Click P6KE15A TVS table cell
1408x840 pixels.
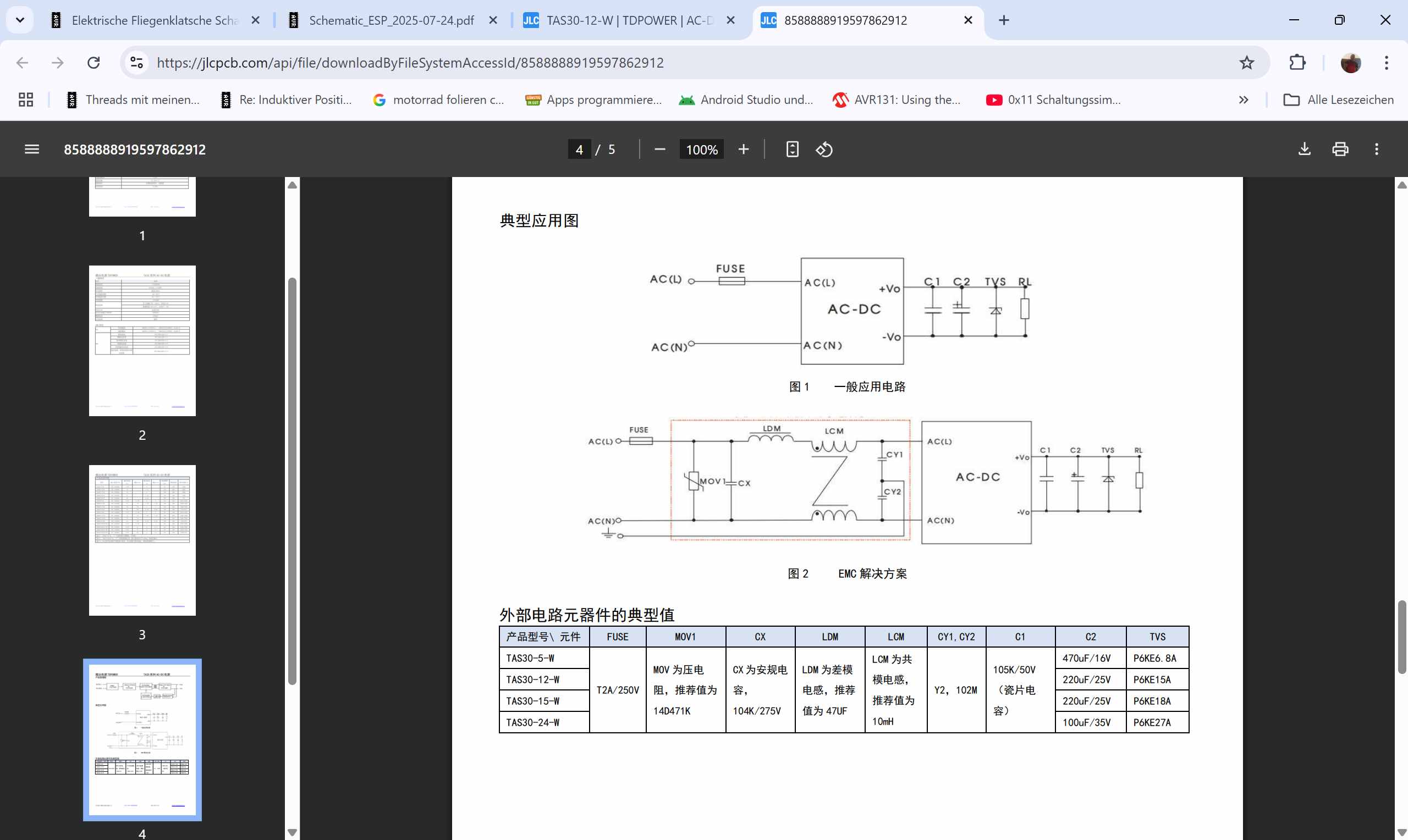click(x=1157, y=679)
